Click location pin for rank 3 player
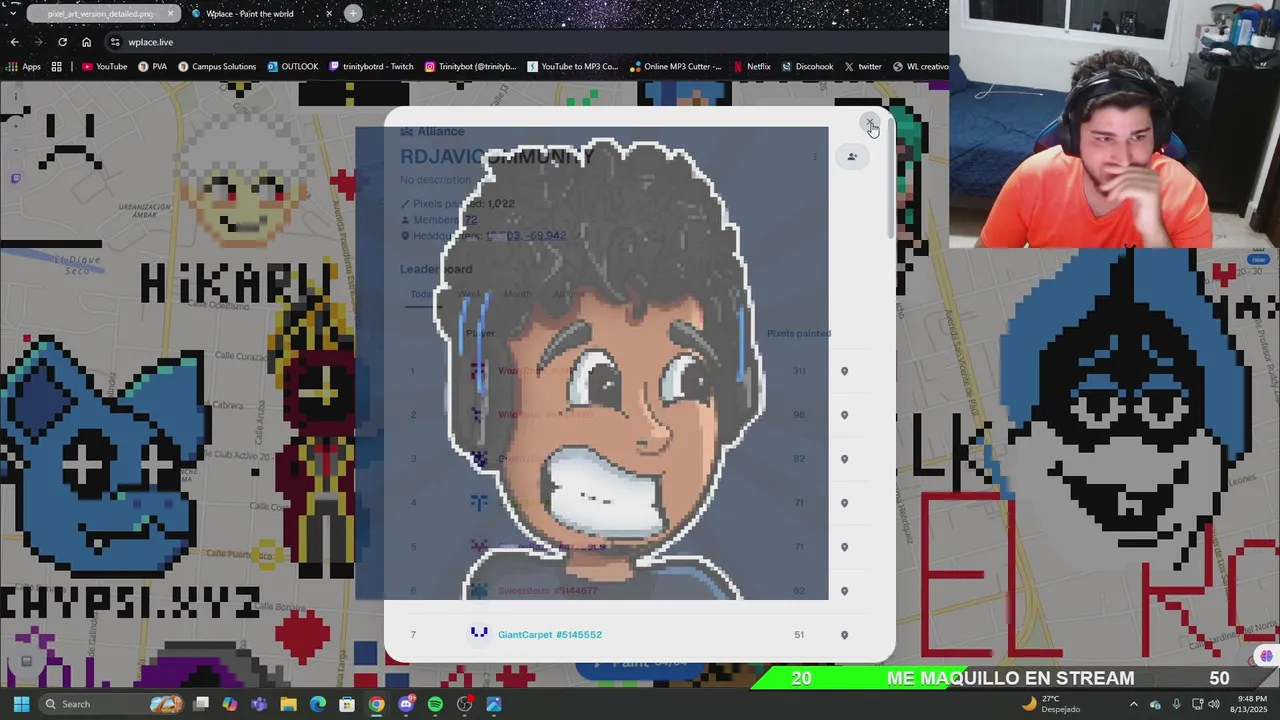The image size is (1280, 720). tap(844, 459)
